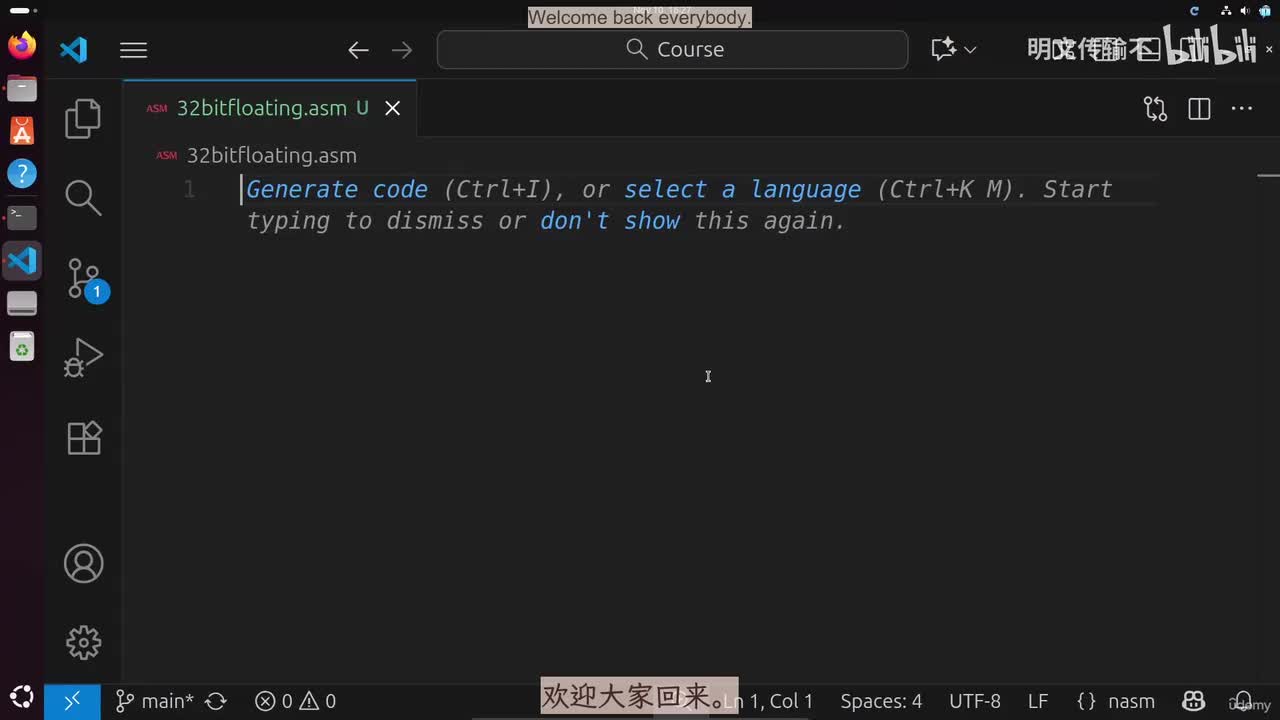
Task: Open More Actions ellipsis in editor toolbar
Action: (x=1241, y=109)
